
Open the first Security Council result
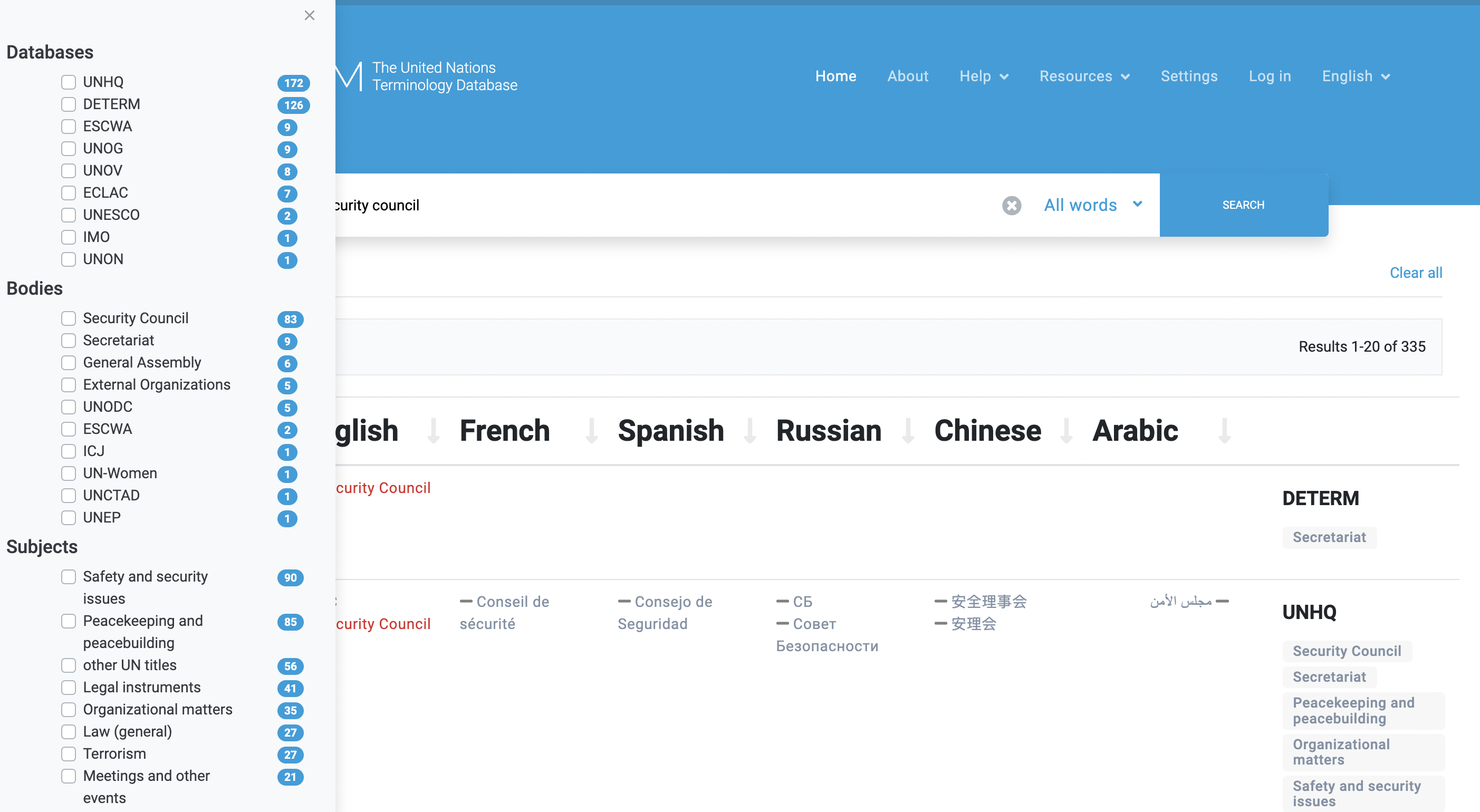[x=383, y=488]
